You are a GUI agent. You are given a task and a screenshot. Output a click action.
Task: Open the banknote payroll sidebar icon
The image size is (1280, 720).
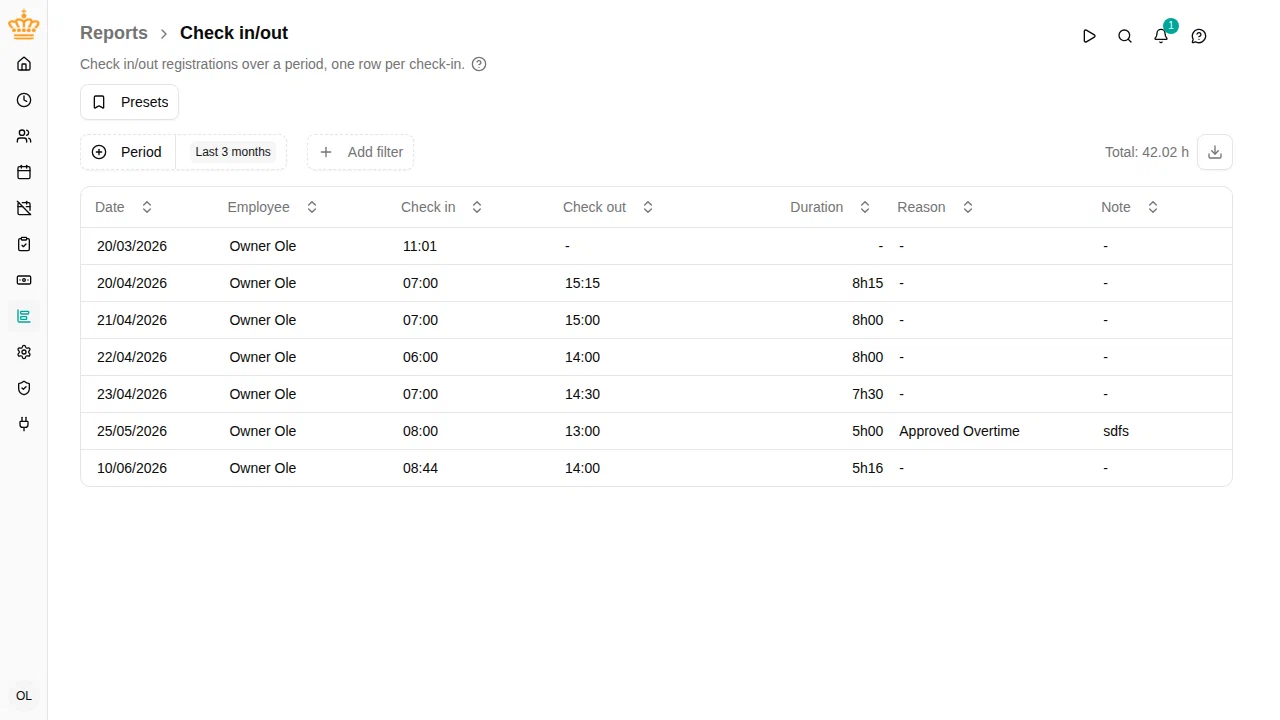click(24, 280)
